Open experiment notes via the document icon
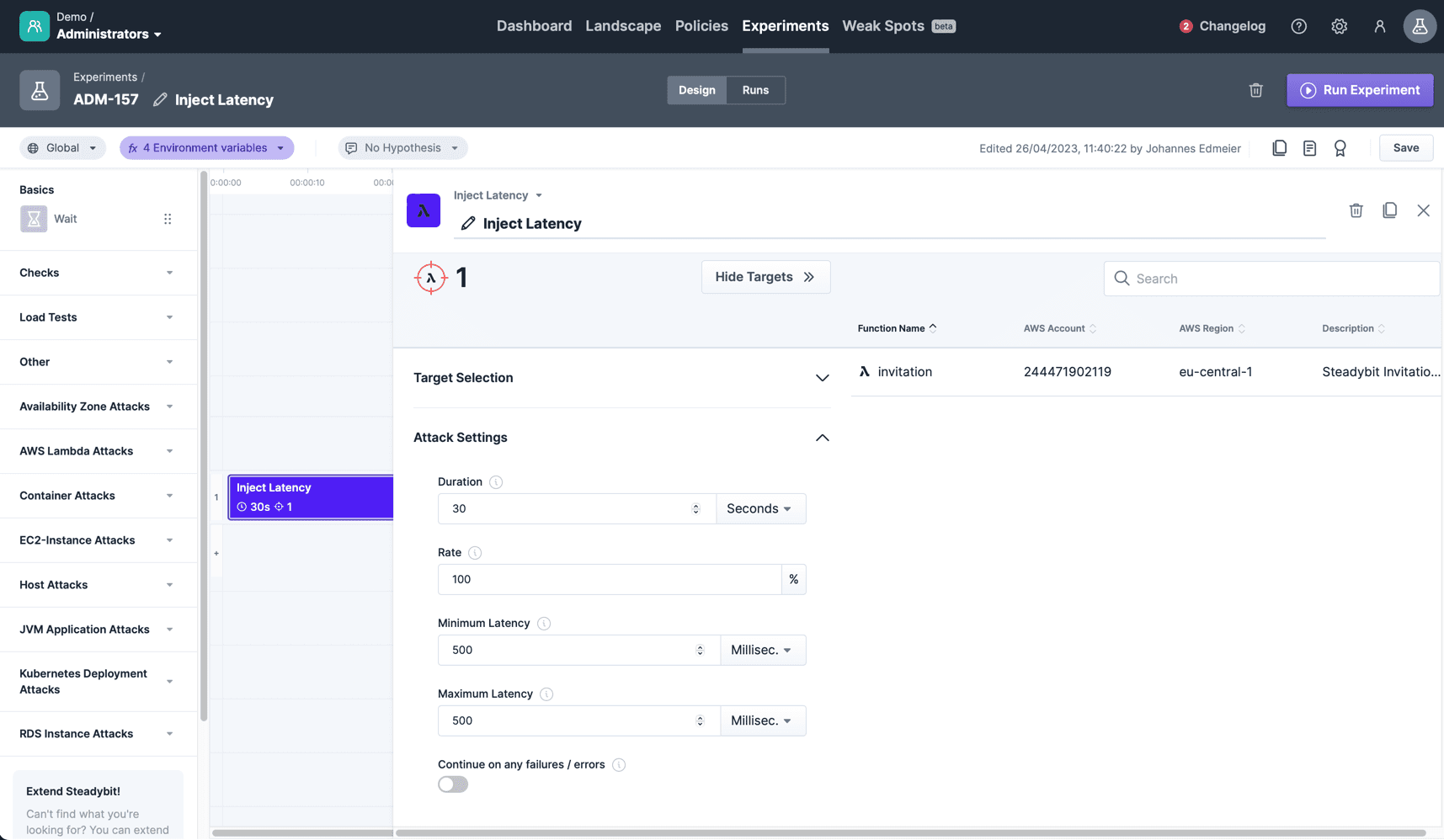 point(1309,147)
